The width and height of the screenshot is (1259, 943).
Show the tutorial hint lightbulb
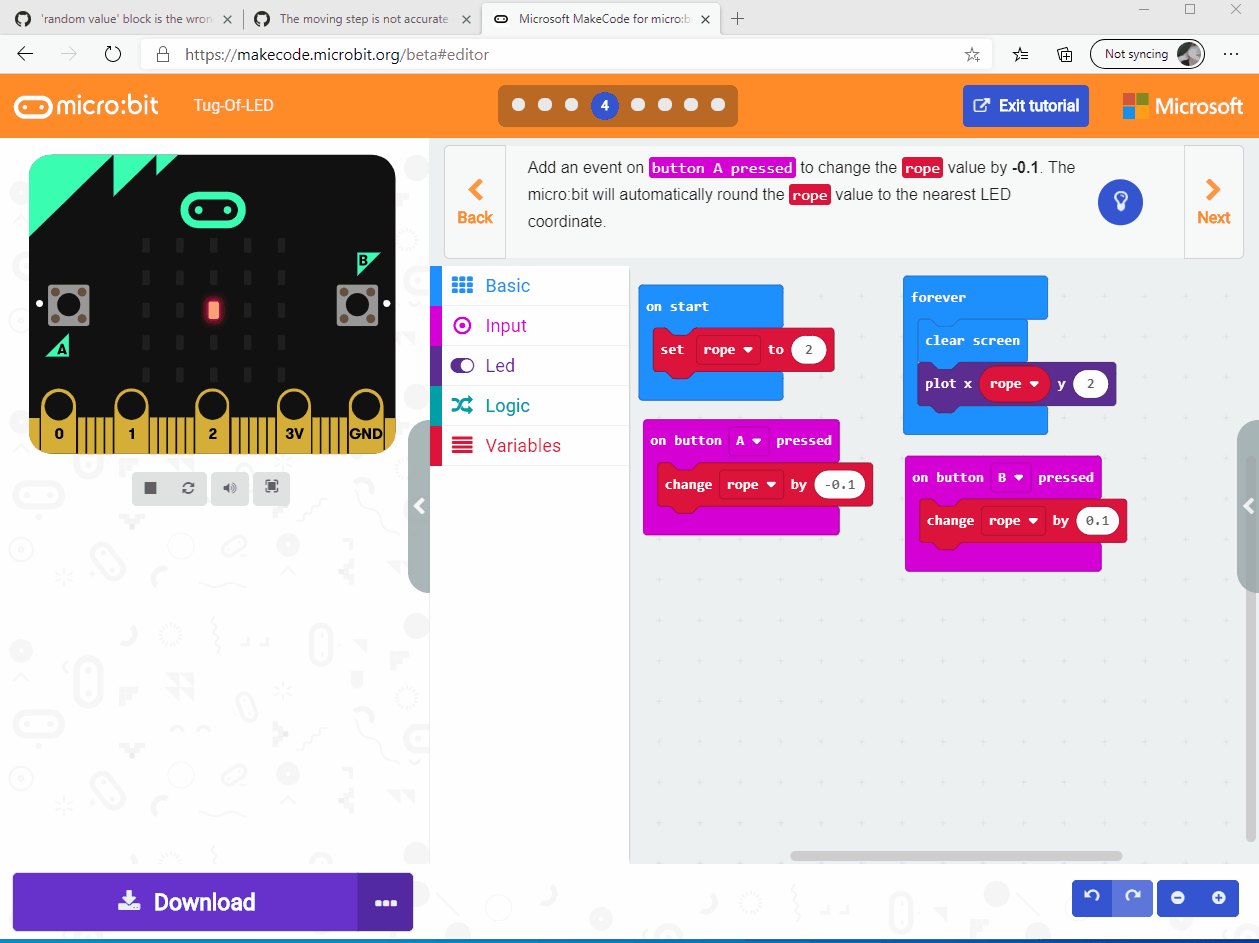point(1120,202)
